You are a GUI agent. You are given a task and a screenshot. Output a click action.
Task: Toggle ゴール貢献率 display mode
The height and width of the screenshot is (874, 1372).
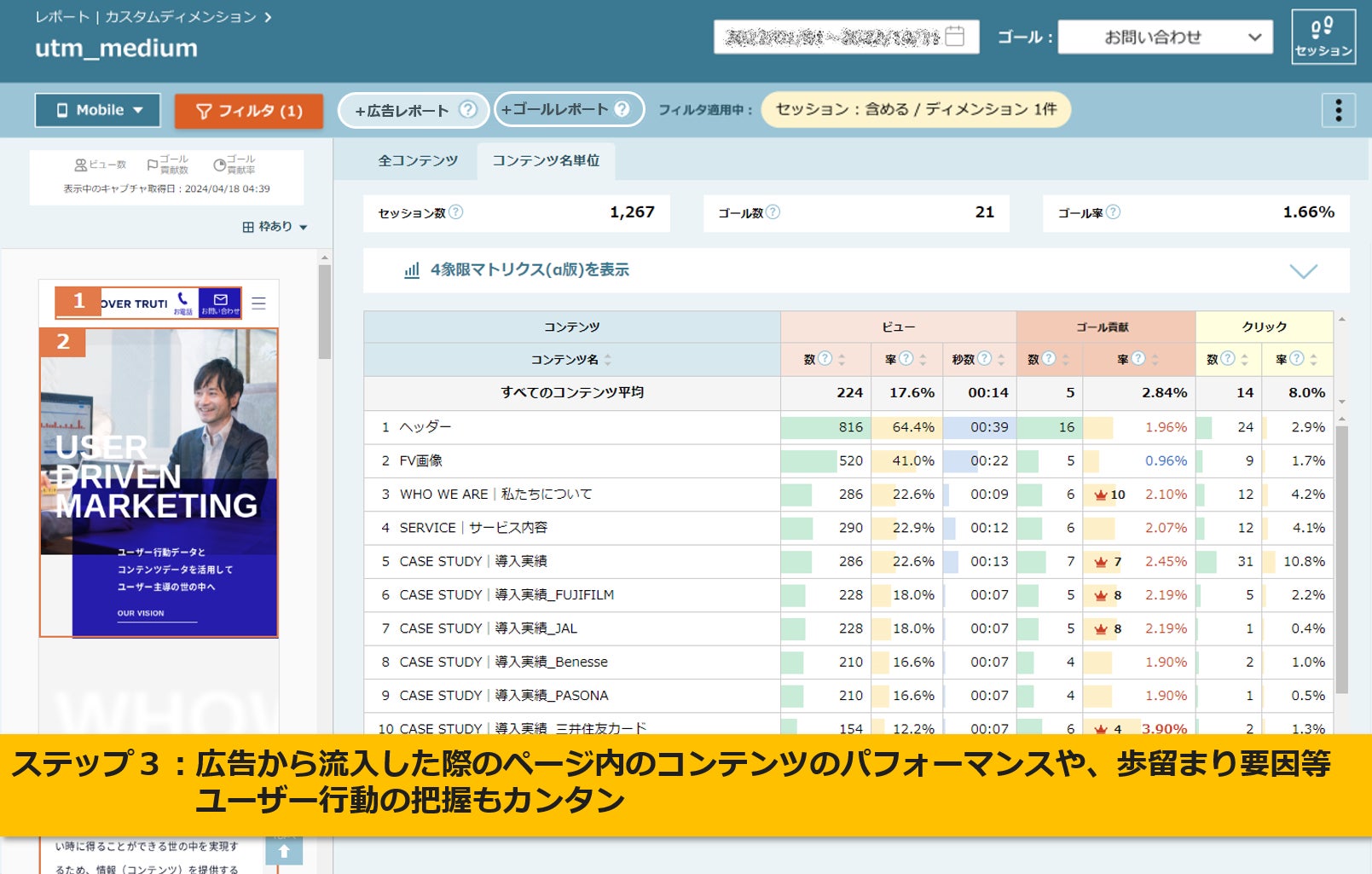point(234,165)
